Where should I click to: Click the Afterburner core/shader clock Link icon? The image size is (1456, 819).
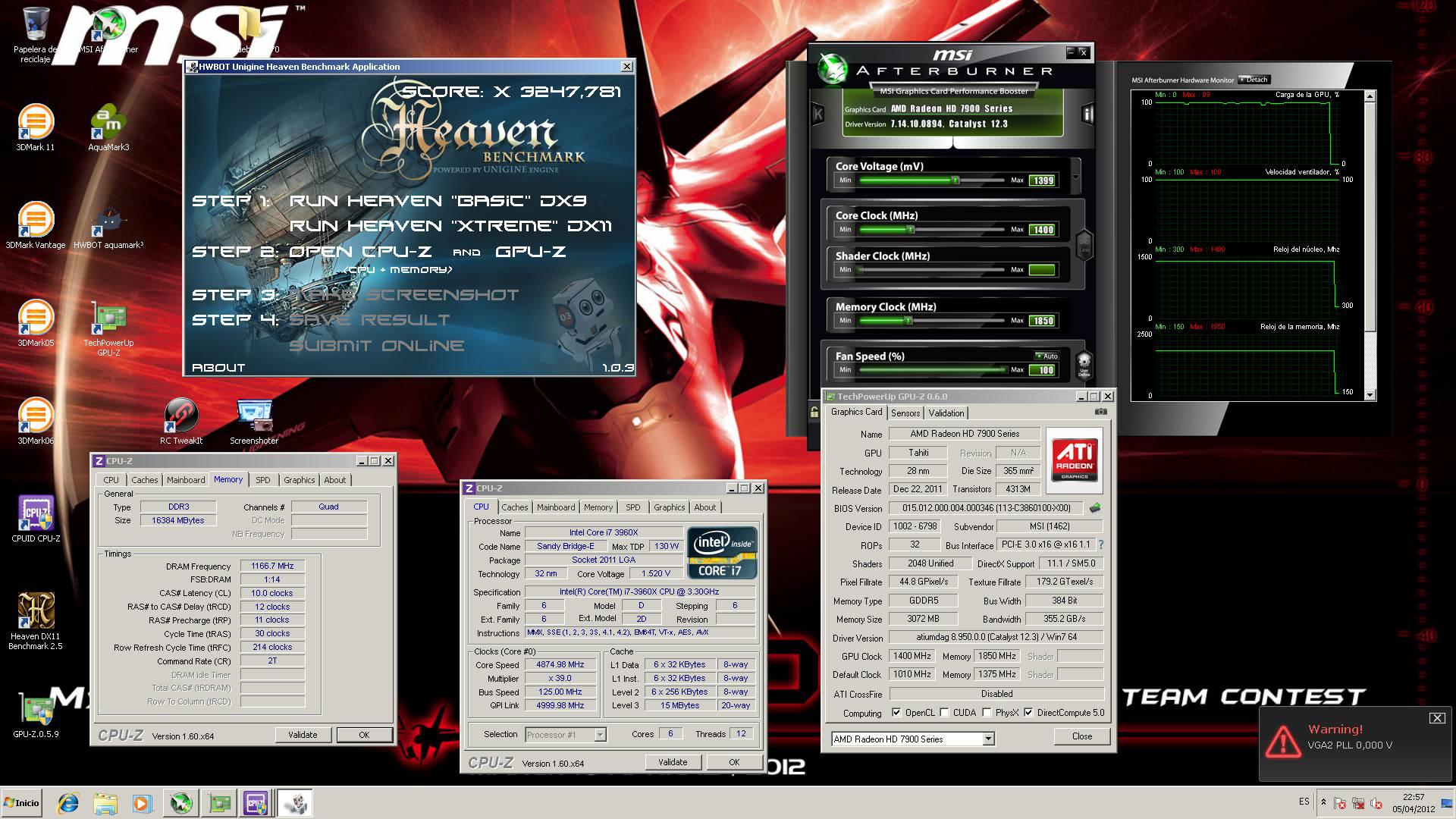coord(1084,244)
